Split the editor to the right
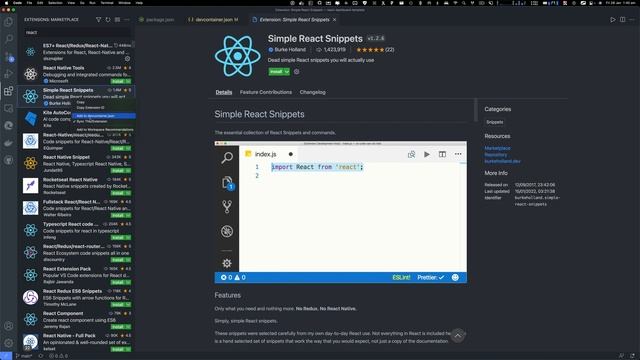The width and height of the screenshot is (640, 360). tap(622, 20)
